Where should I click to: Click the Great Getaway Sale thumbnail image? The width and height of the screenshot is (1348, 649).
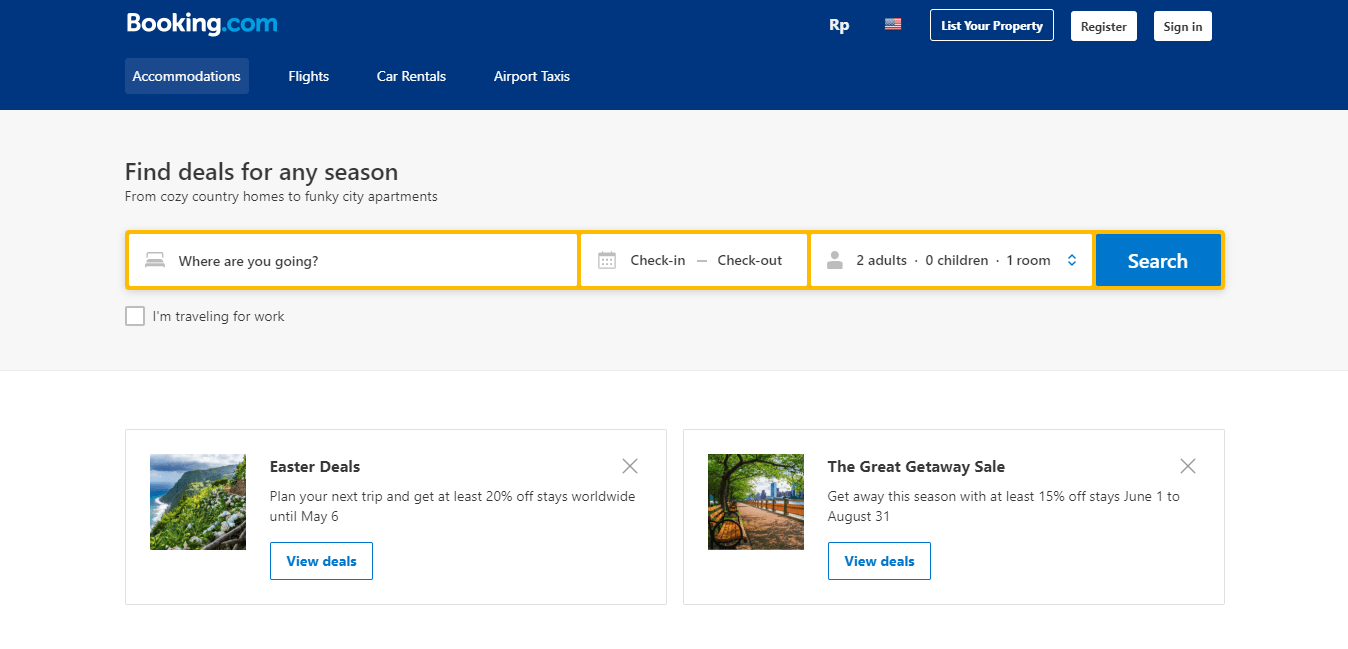755,502
